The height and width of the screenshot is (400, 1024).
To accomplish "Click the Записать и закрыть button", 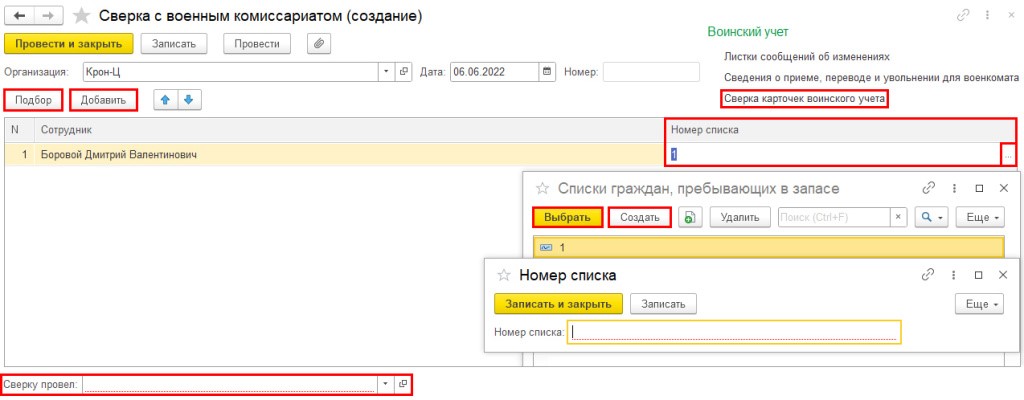I will point(558,304).
